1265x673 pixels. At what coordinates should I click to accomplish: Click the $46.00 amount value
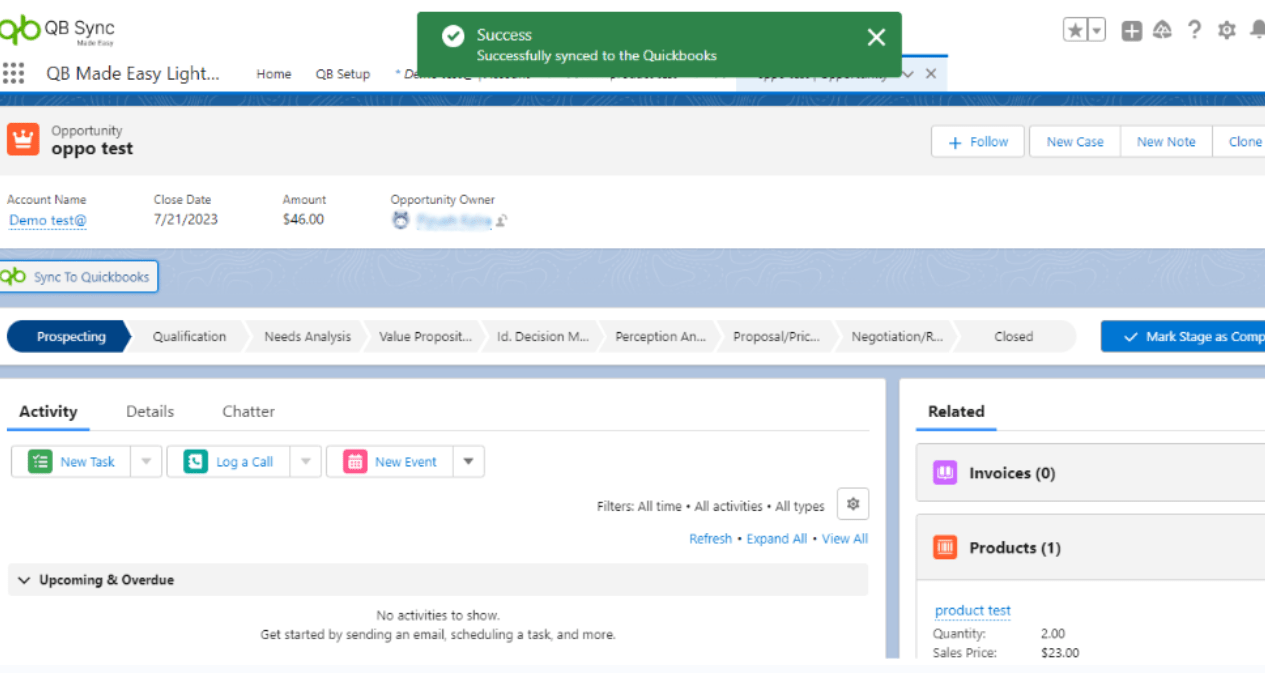[x=303, y=220]
